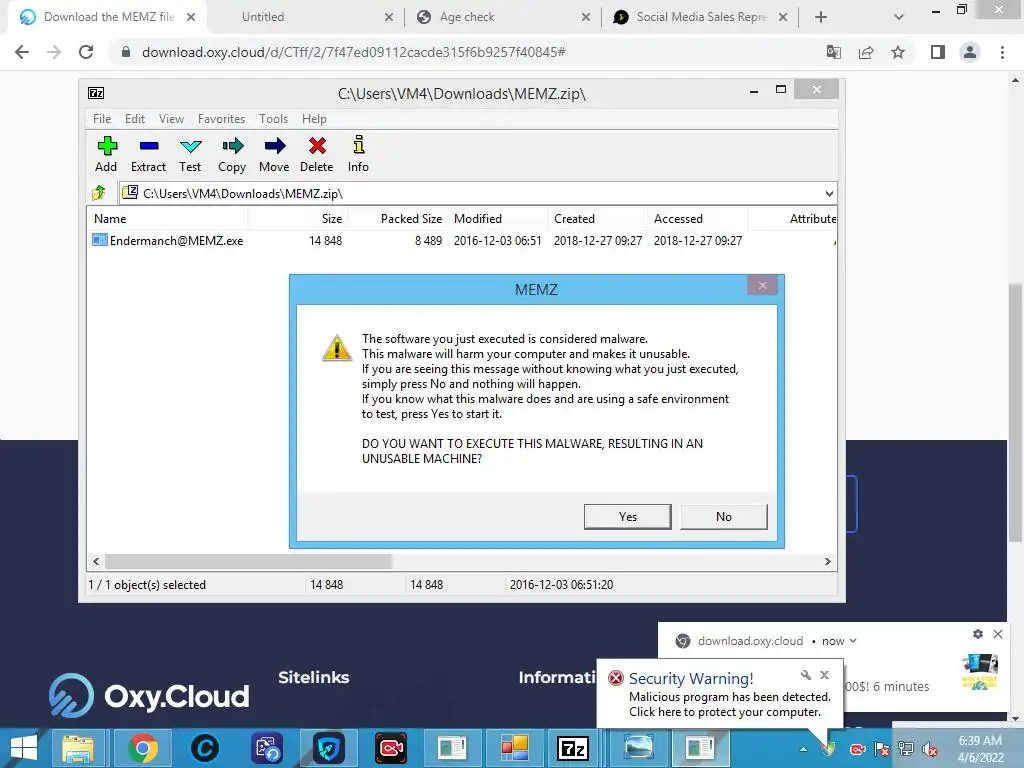Screen dimensions: 1024x768
Task: Sort by the Size column header
Action: coord(297,219)
